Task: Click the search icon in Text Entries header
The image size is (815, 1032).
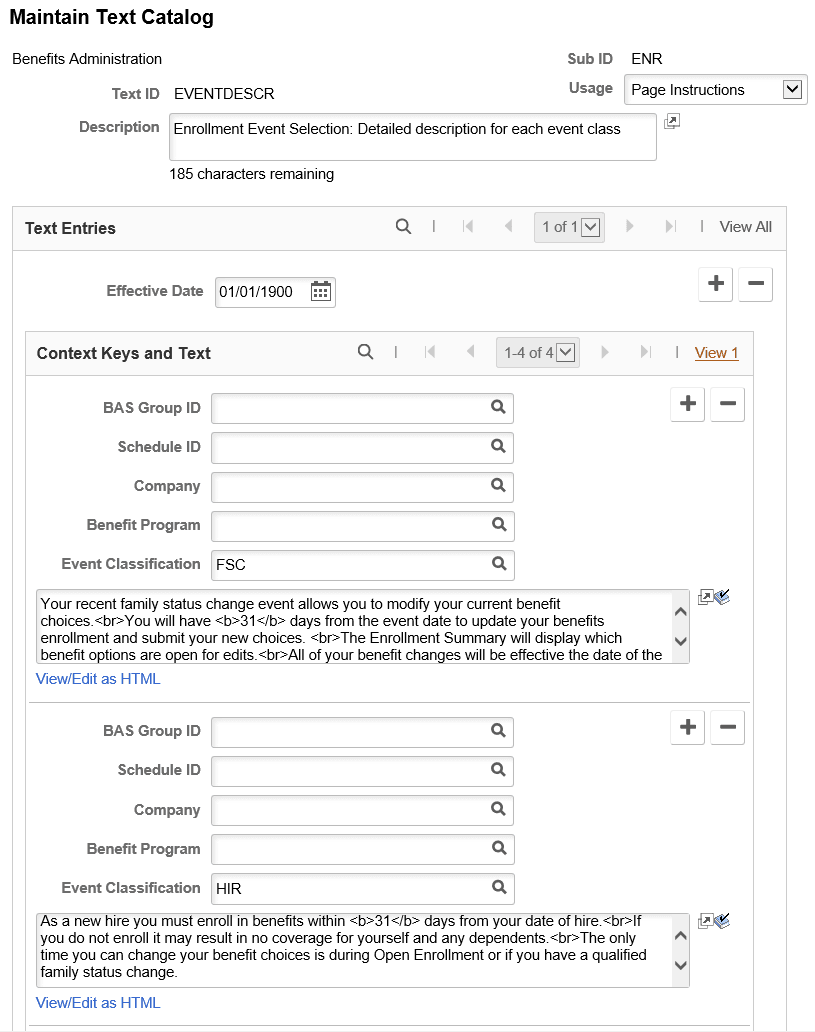Action: coord(403,226)
